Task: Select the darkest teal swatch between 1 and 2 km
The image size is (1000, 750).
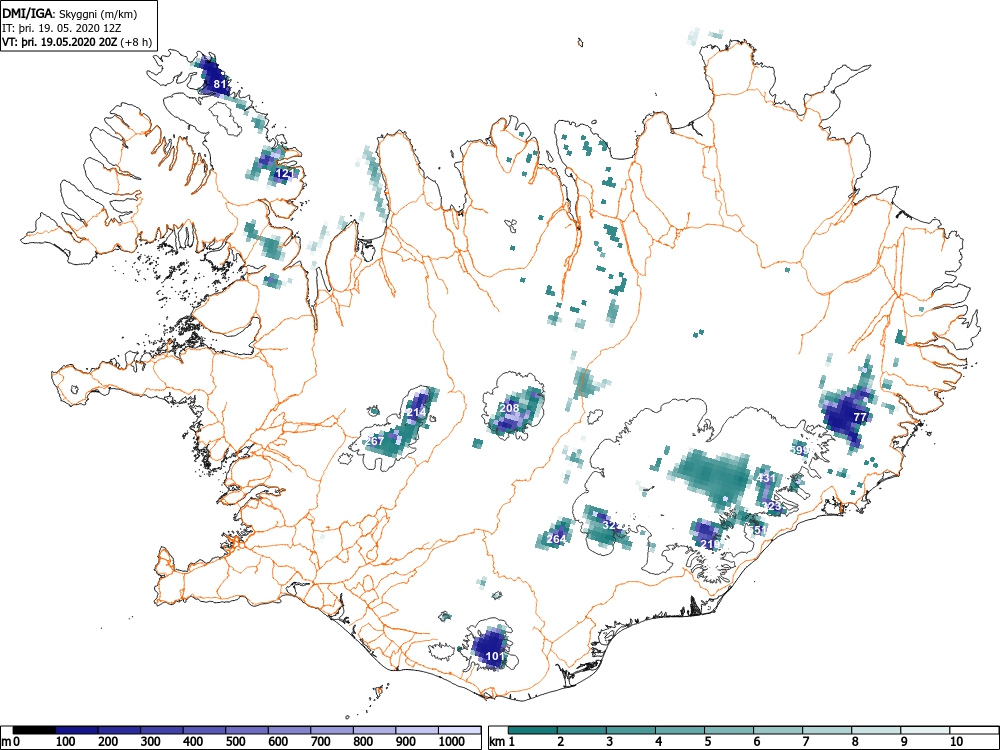Action: [533, 730]
